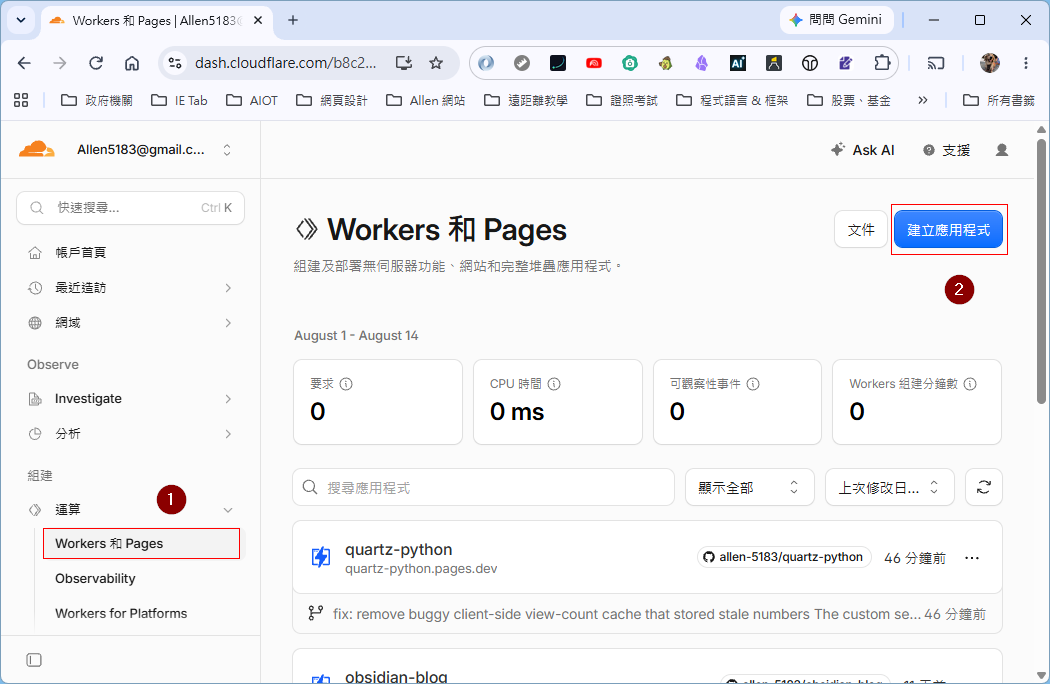View site information icon in address bar
Image resolution: width=1050 pixels, height=684 pixels.
(175, 63)
